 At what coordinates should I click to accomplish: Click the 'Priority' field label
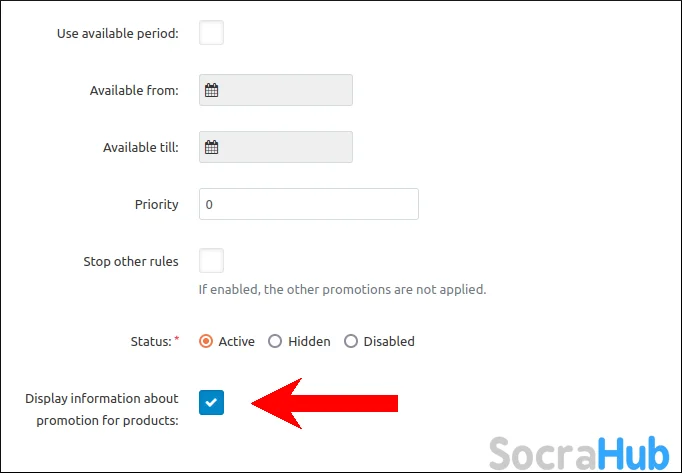coord(156,204)
